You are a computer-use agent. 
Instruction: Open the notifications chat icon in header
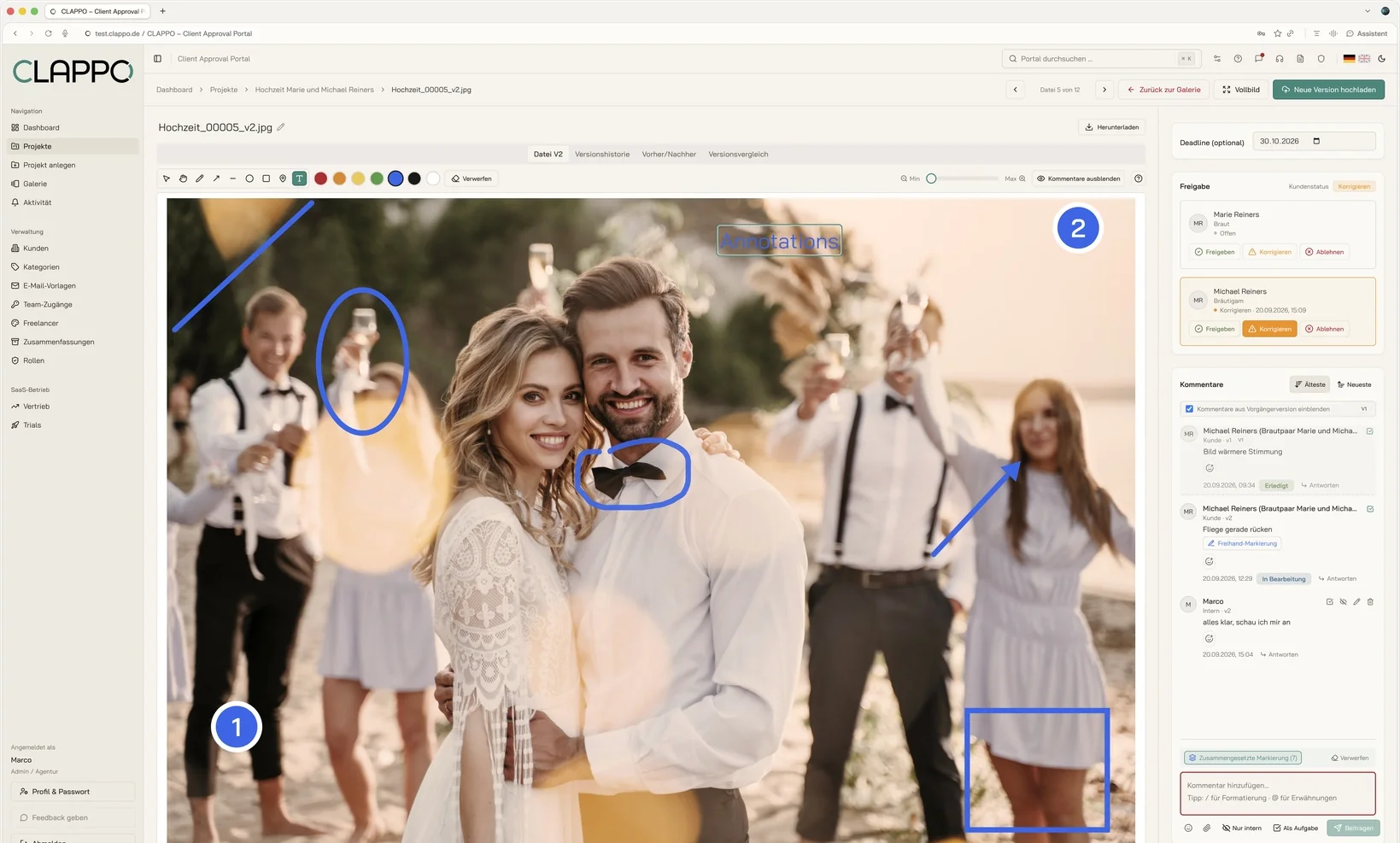(x=1258, y=59)
